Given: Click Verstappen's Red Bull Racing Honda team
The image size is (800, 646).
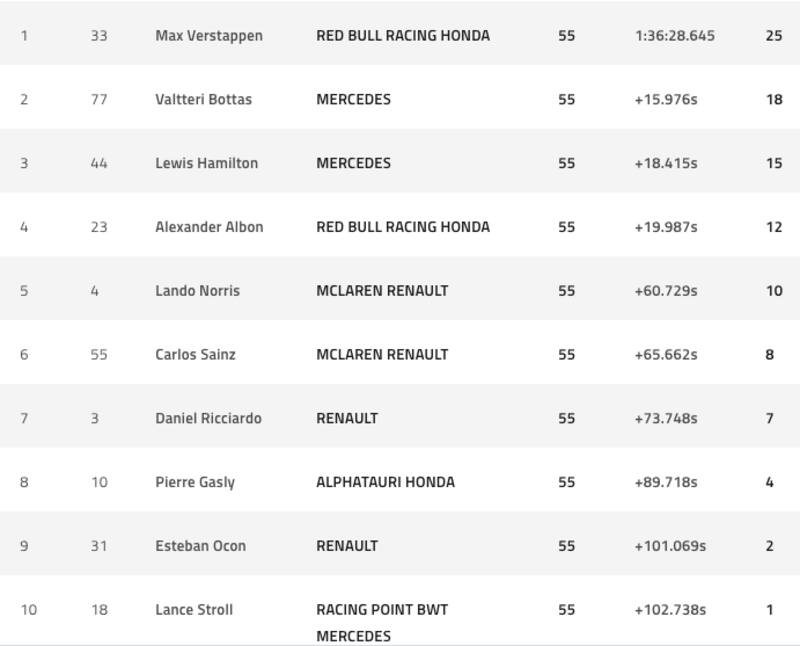Looking at the screenshot, I should pos(403,36).
